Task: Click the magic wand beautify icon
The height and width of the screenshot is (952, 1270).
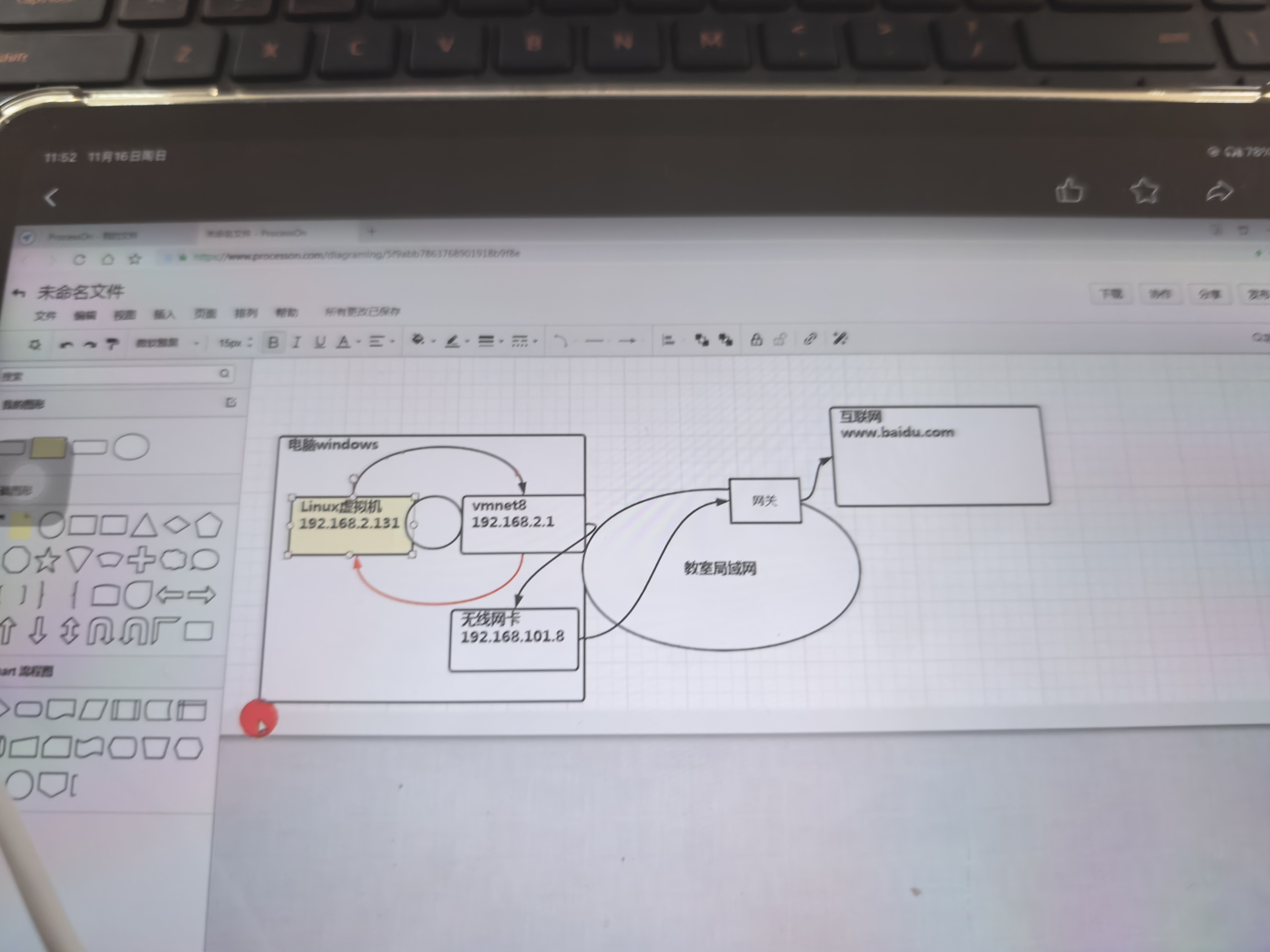Action: [x=840, y=339]
